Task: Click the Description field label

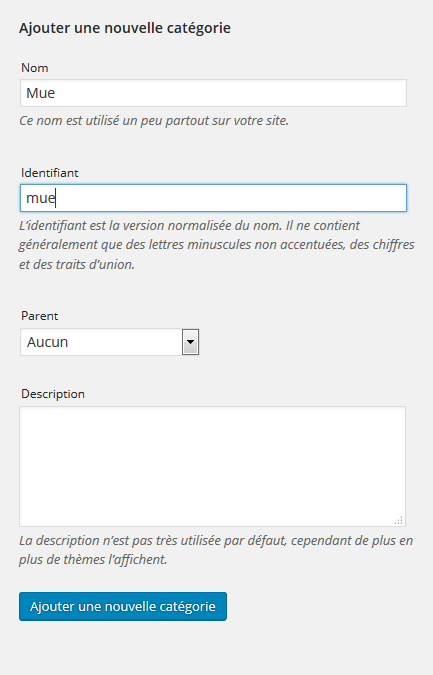Action: pyautogui.click(x=53, y=394)
